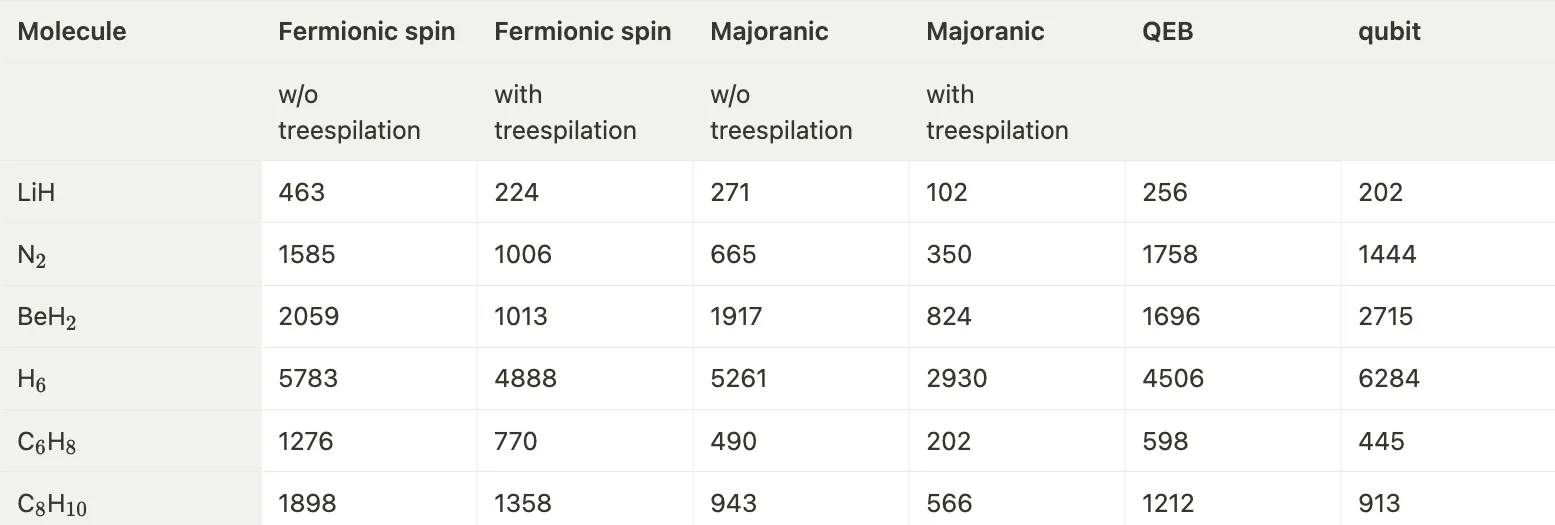The height and width of the screenshot is (525, 1555).
Task: Click the QEB column header
Action: click(1167, 32)
